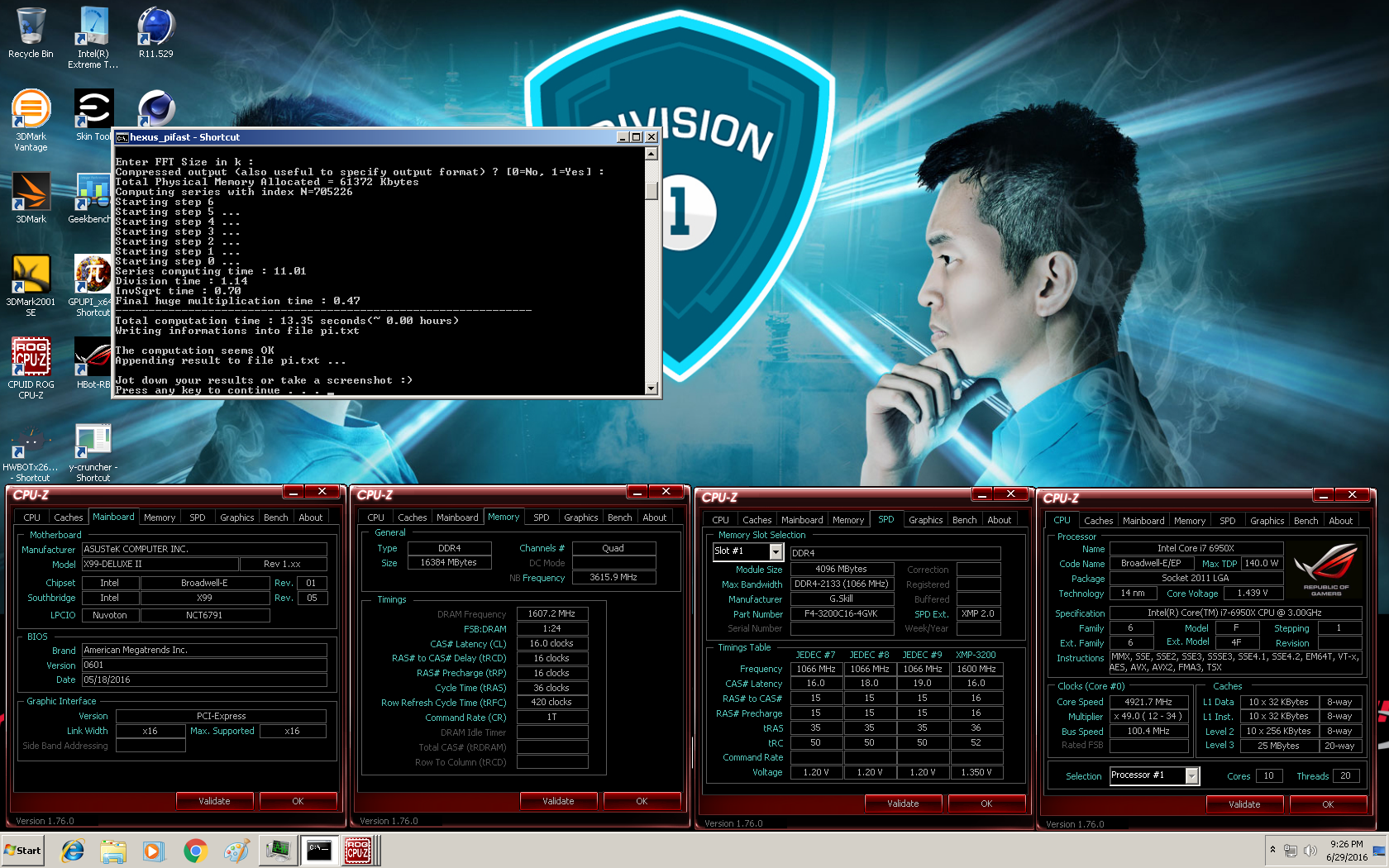Click OK in the Mainboard CPU-Z window

[x=298, y=801]
